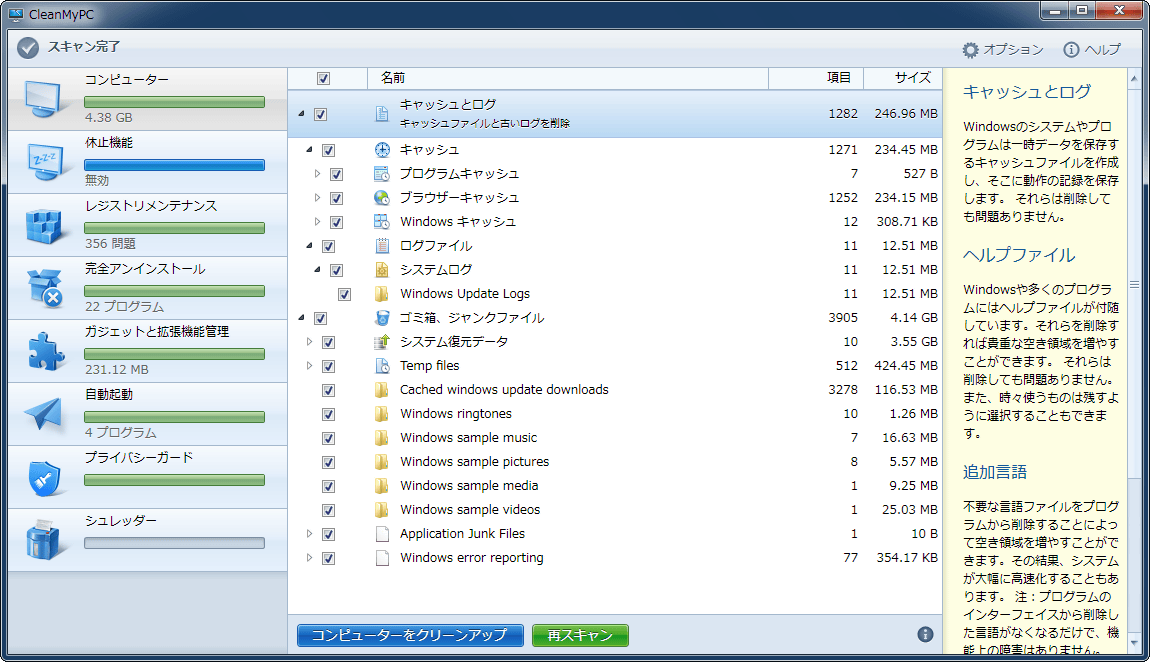This screenshot has width=1150, height=662.
Task: Collapse the キャッシュとログ group
Action: 301,114
